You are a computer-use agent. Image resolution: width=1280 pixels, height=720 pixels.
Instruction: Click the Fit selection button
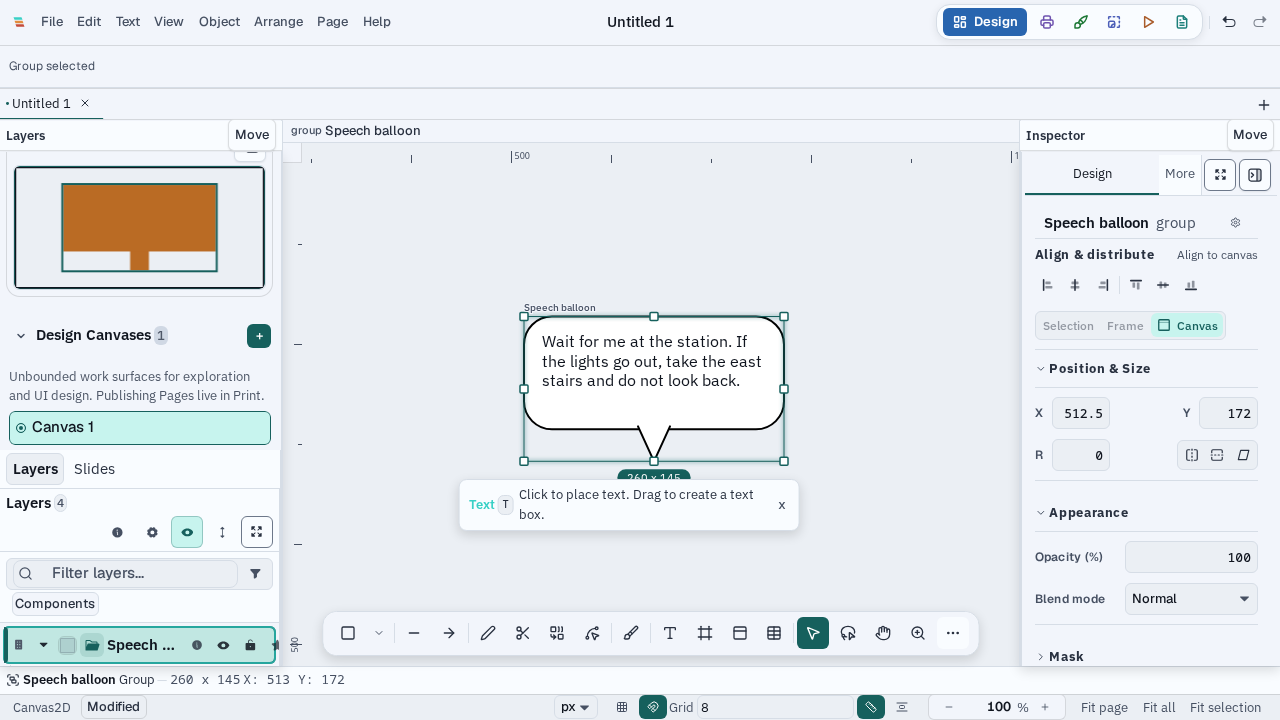click(1225, 707)
